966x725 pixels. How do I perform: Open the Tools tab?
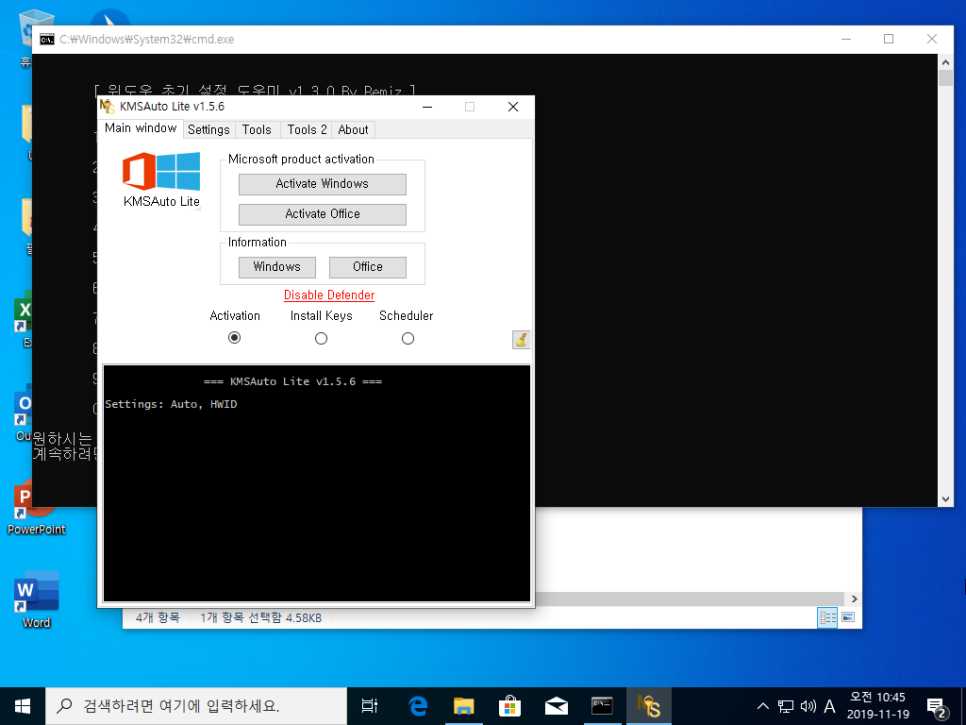tap(257, 130)
